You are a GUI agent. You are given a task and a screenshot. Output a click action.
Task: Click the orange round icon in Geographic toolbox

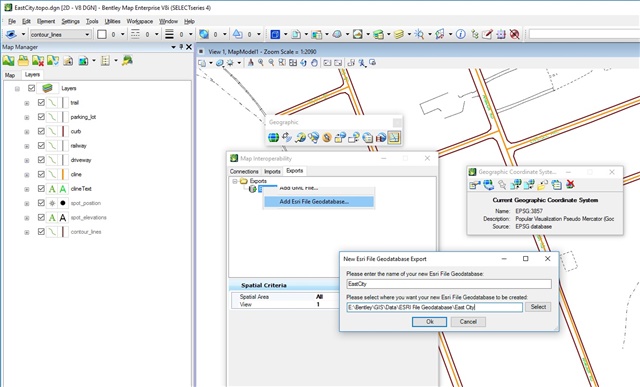(x=327, y=138)
